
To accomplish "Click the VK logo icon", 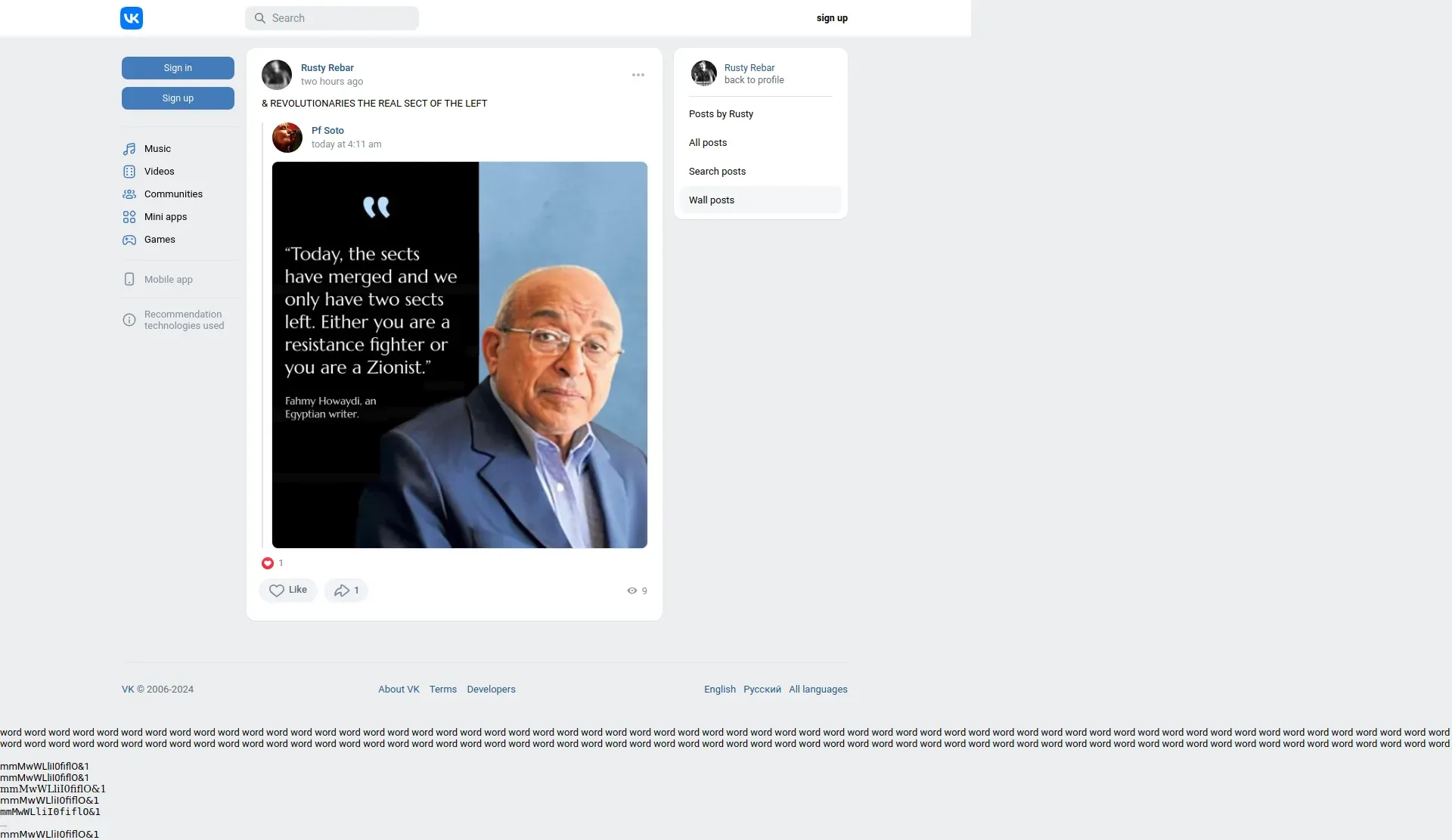I will (132, 18).
